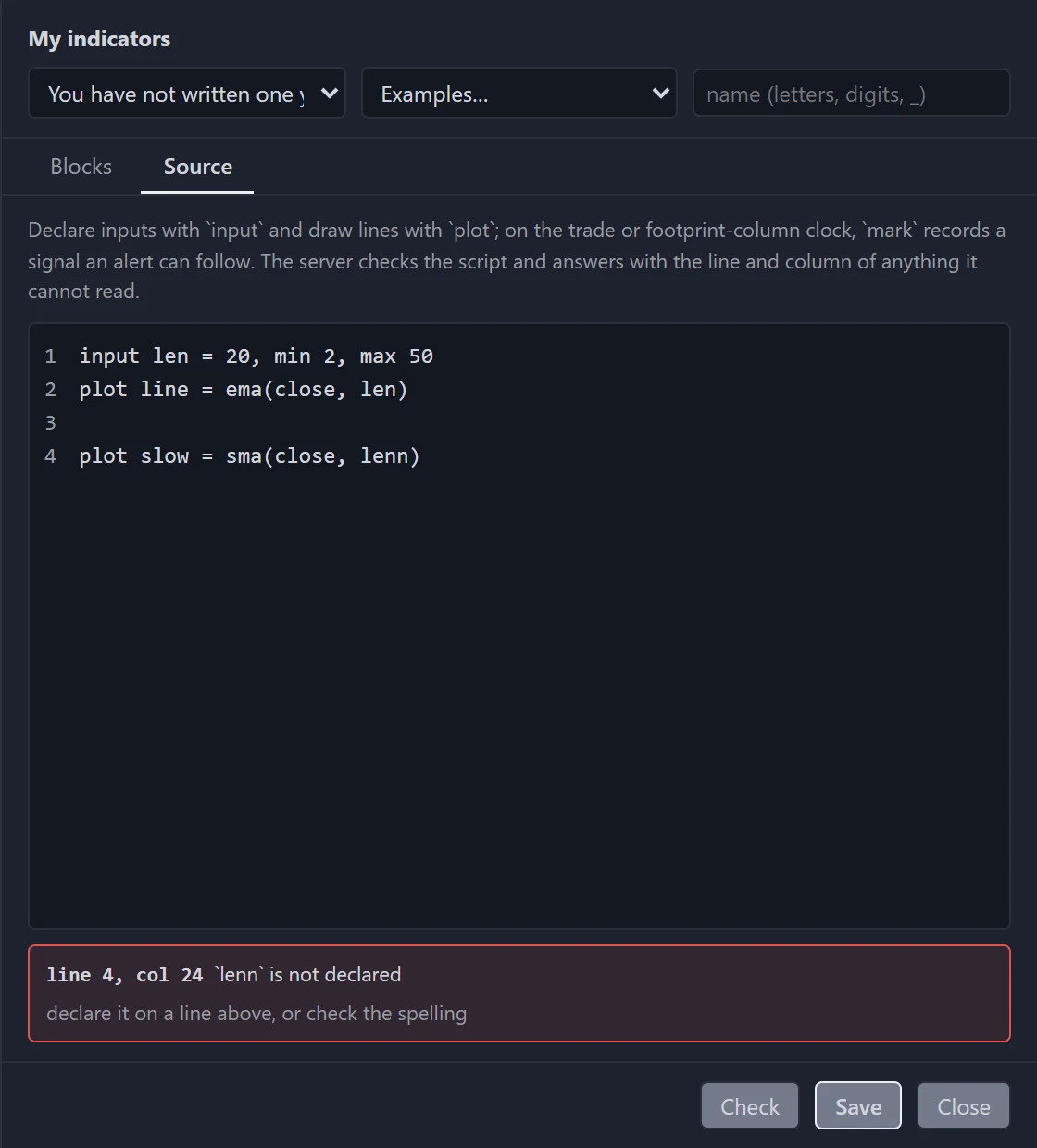The image size is (1037, 1148).
Task: Click the 'lenn' identifier in line 4
Action: (x=384, y=456)
